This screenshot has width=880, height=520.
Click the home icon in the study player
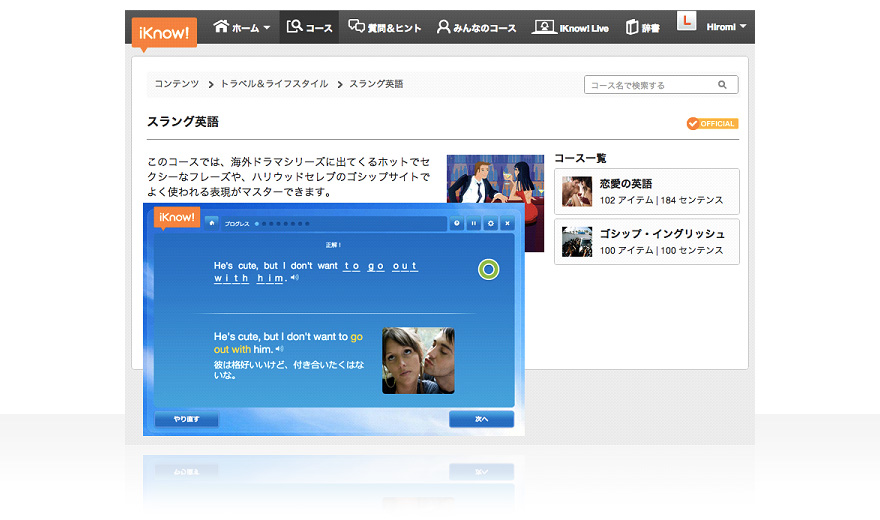pyautogui.click(x=212, y=223)
